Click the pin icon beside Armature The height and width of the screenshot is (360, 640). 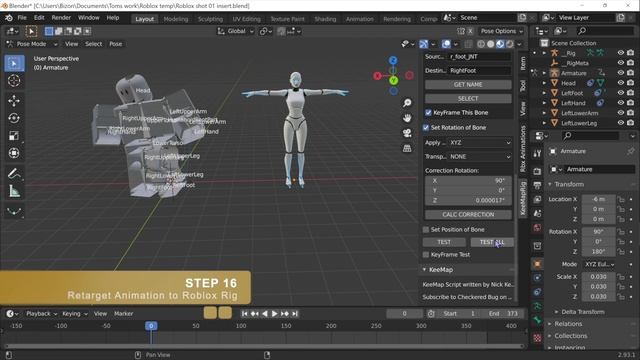pyautogui.click(x=631, y=151)
